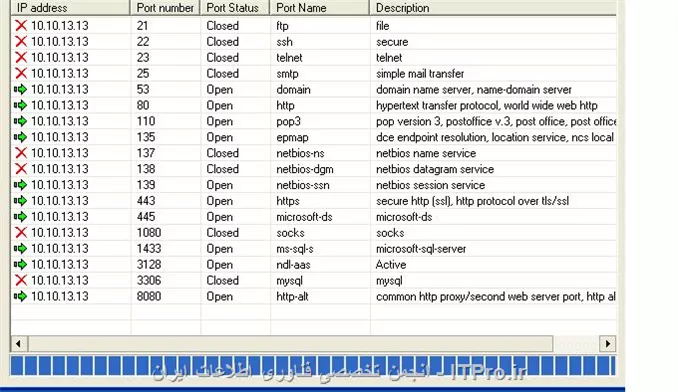Select the ssh port name cell
The height and width of the screenshot is (392, 678).
pyautogui.click(x=285, y=42)
